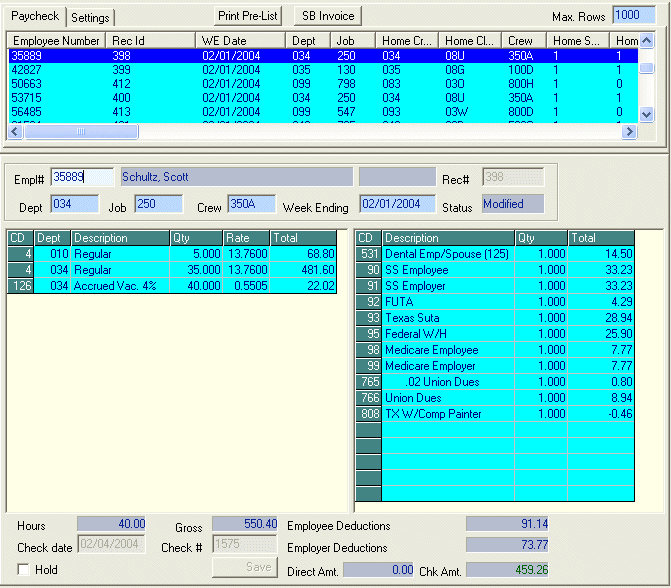Click the Check date field

[x=111, y=544]
